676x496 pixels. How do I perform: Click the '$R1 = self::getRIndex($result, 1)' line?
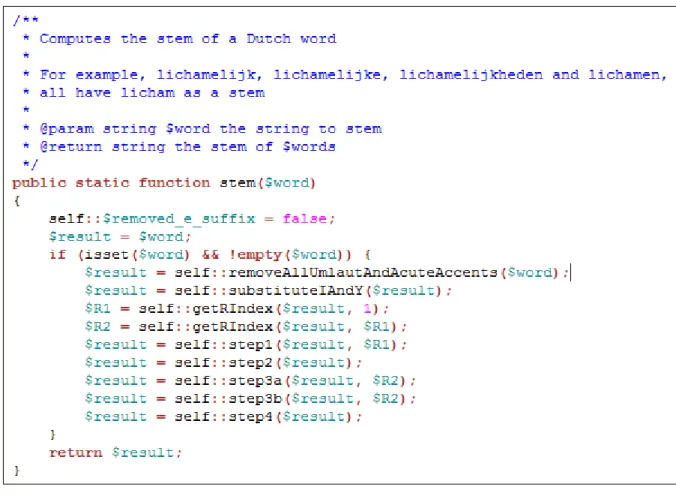(x=237, y=309)
